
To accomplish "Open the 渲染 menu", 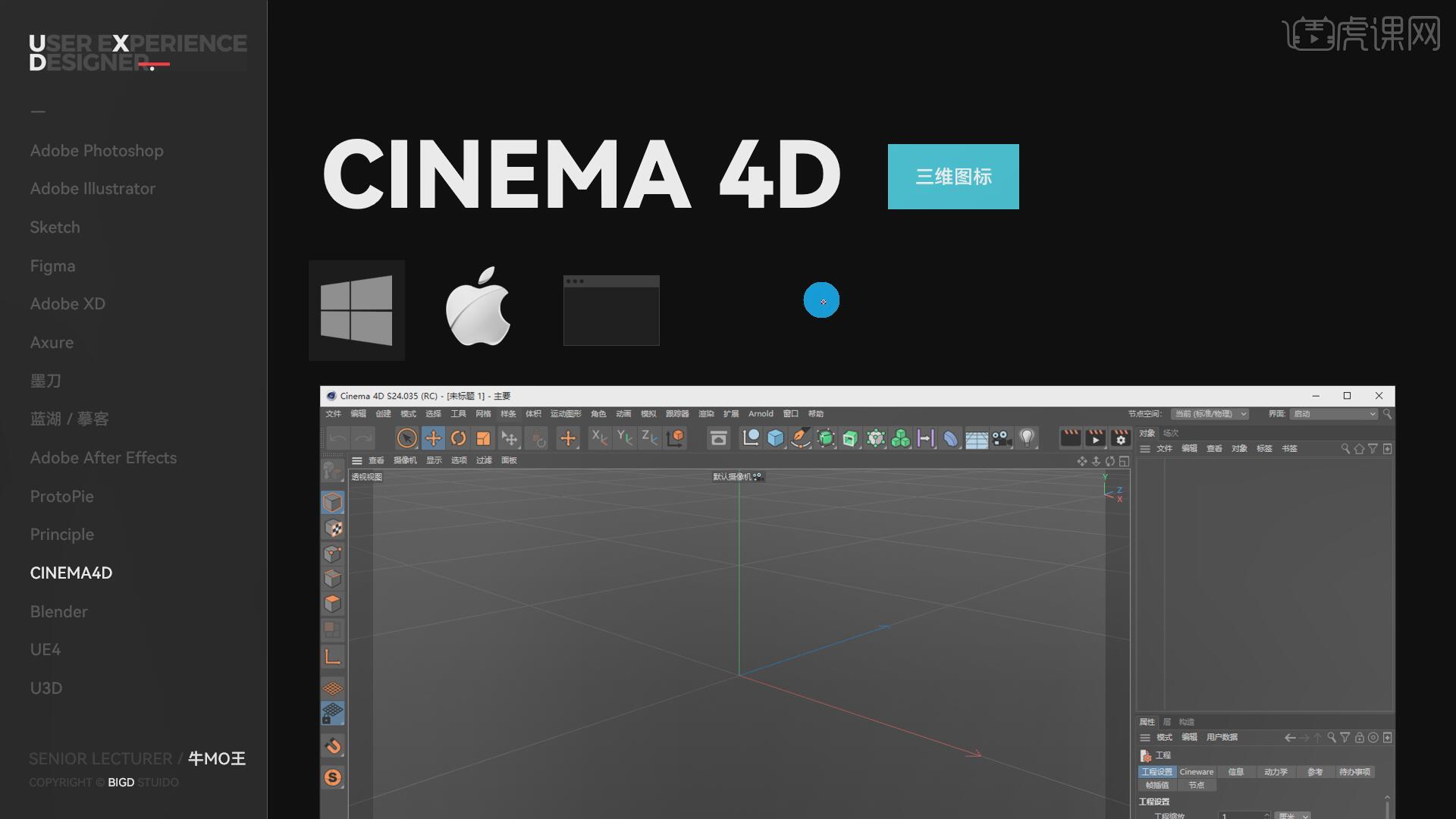I will (706, 414).
